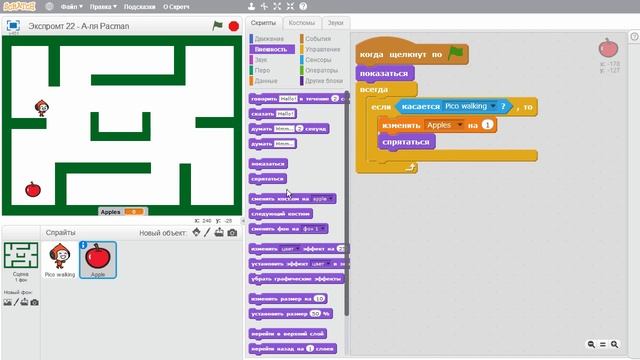Paint a new backdrop
Screen dimensions: 640x360
click(16, 302)
